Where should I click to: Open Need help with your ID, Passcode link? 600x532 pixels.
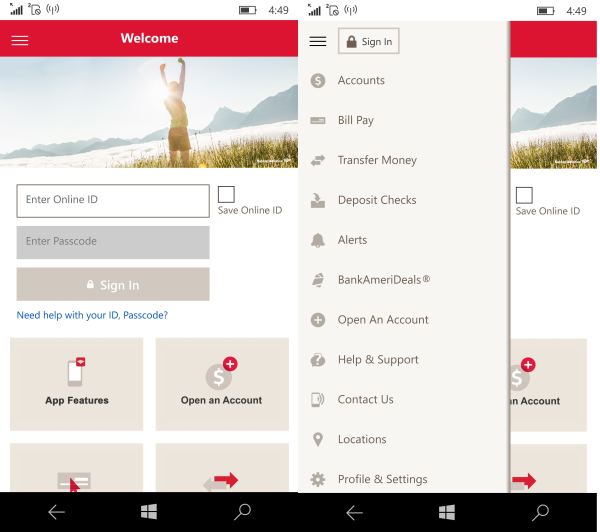pyautogui.click(x=92, y=315)
